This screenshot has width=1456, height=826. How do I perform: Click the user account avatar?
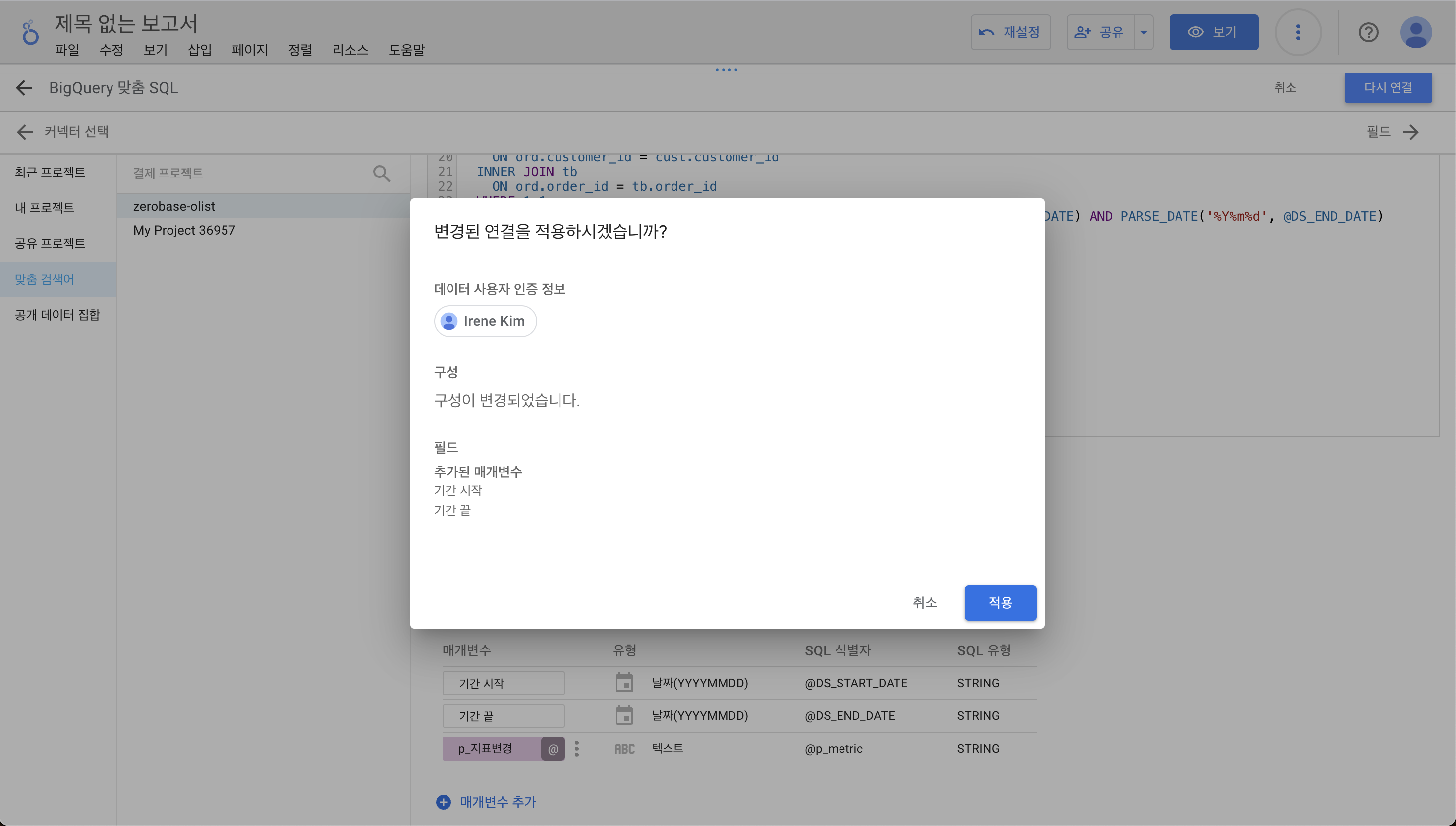(x=1416, y=32)
